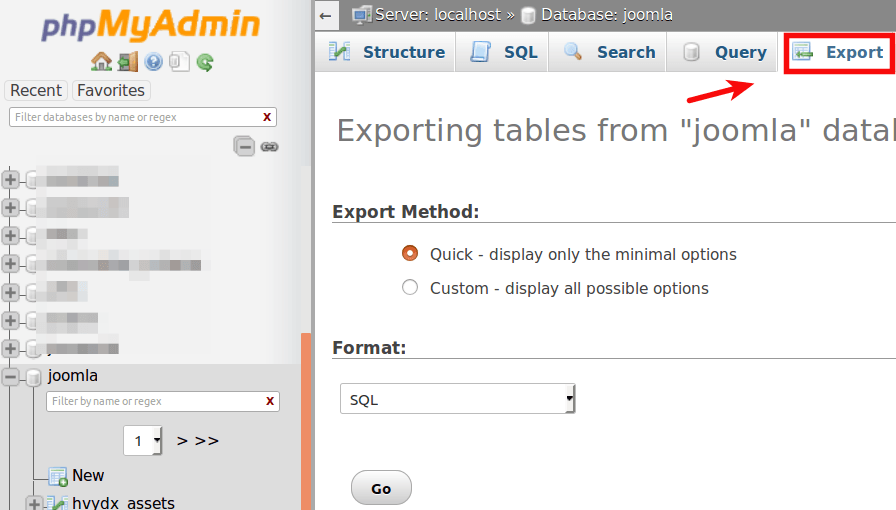Expand the fourth blurred database node
The width and height of the screenshot is (896, 510).
[10, 264]
